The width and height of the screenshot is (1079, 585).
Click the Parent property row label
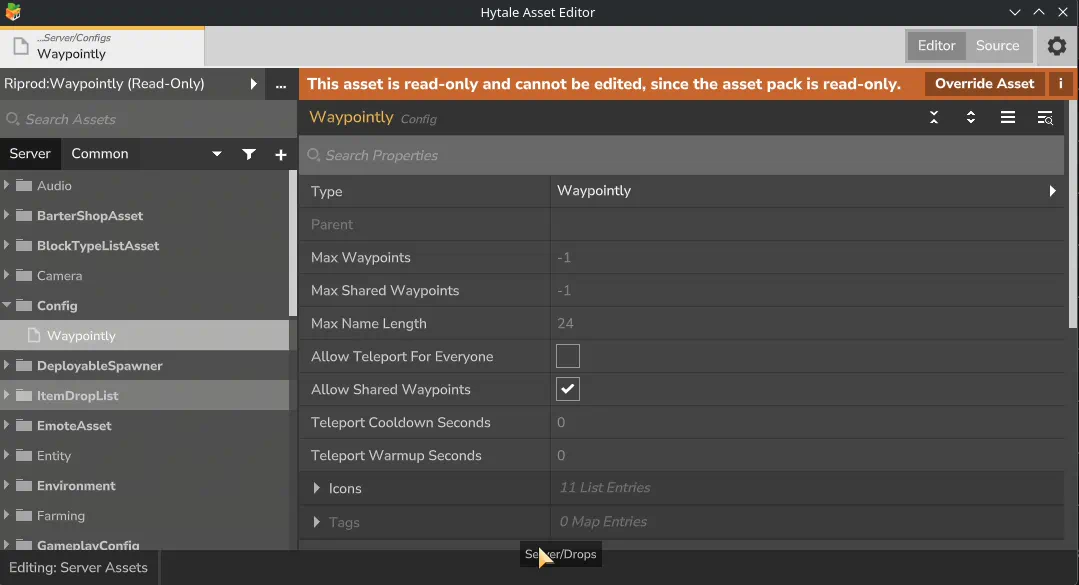click(332, 224)
